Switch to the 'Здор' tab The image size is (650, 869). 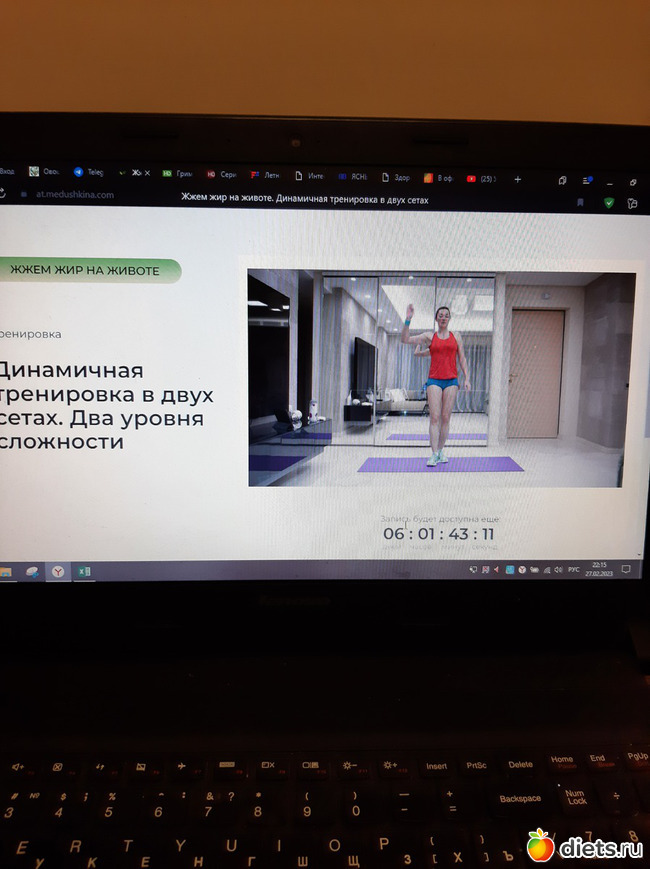[396, 177]
